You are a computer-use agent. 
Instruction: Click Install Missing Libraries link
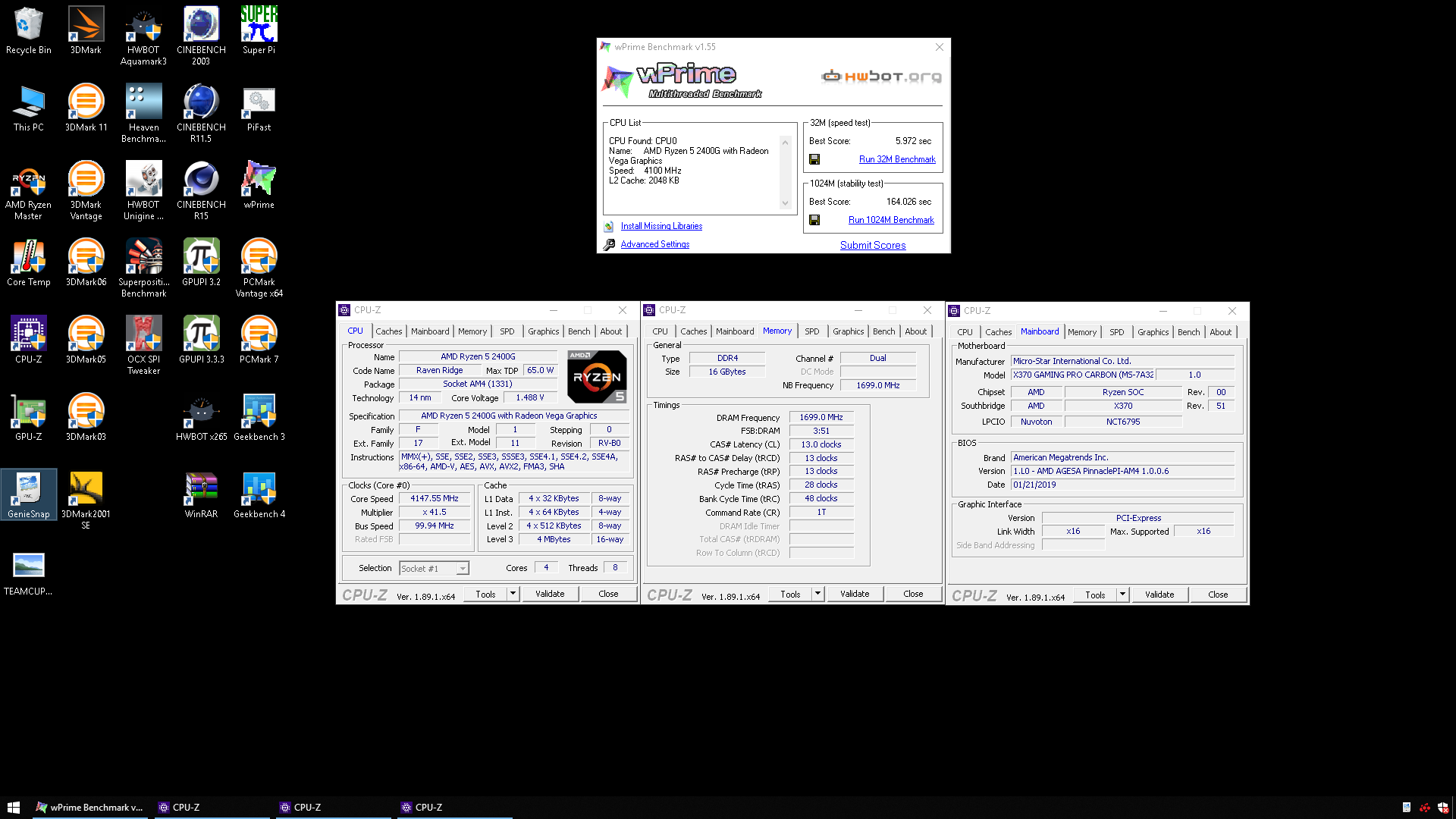[661, 226]
